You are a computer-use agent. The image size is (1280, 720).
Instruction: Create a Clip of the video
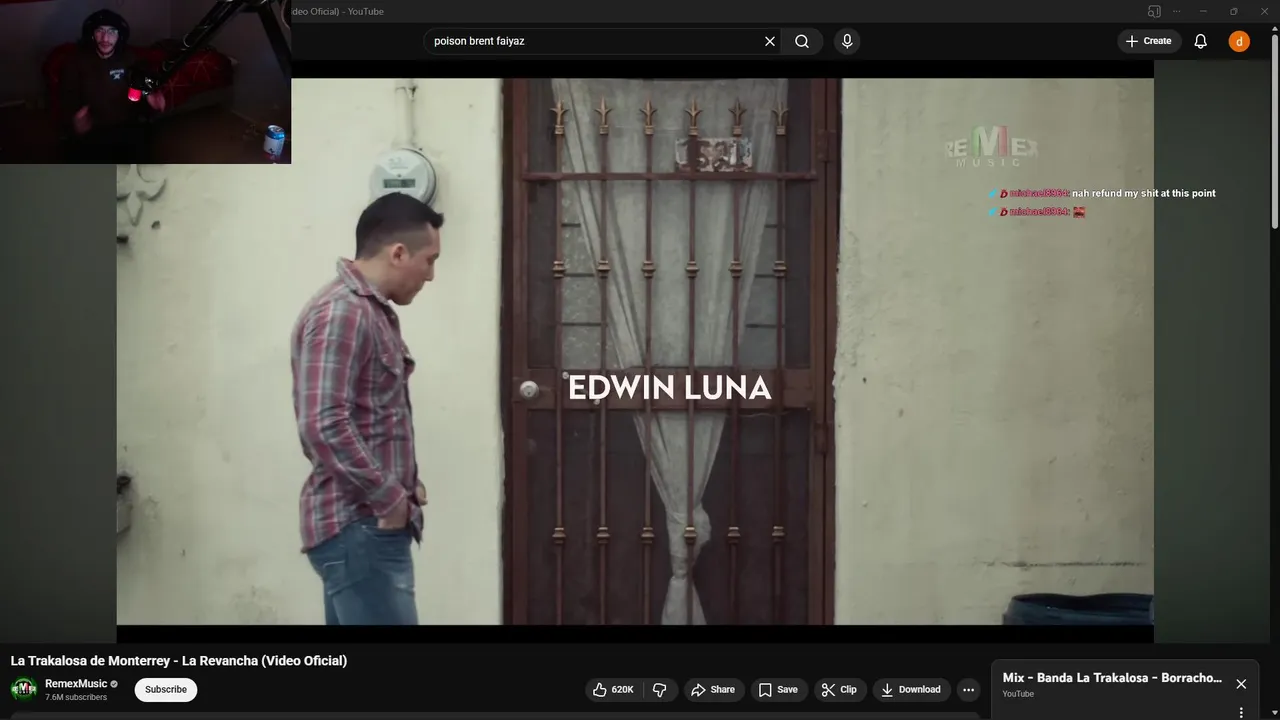tap(839, 690)
